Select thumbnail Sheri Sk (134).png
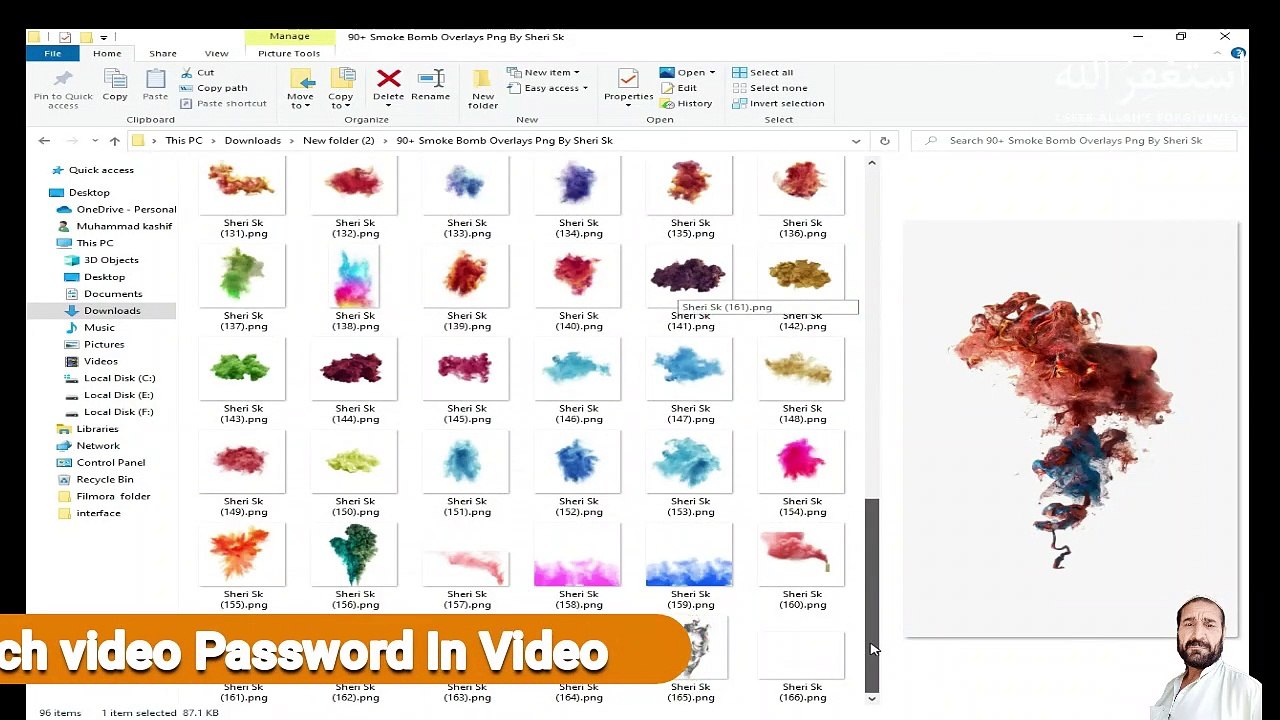This screenshot has height=720, width=1280. (x=578, y=184)
